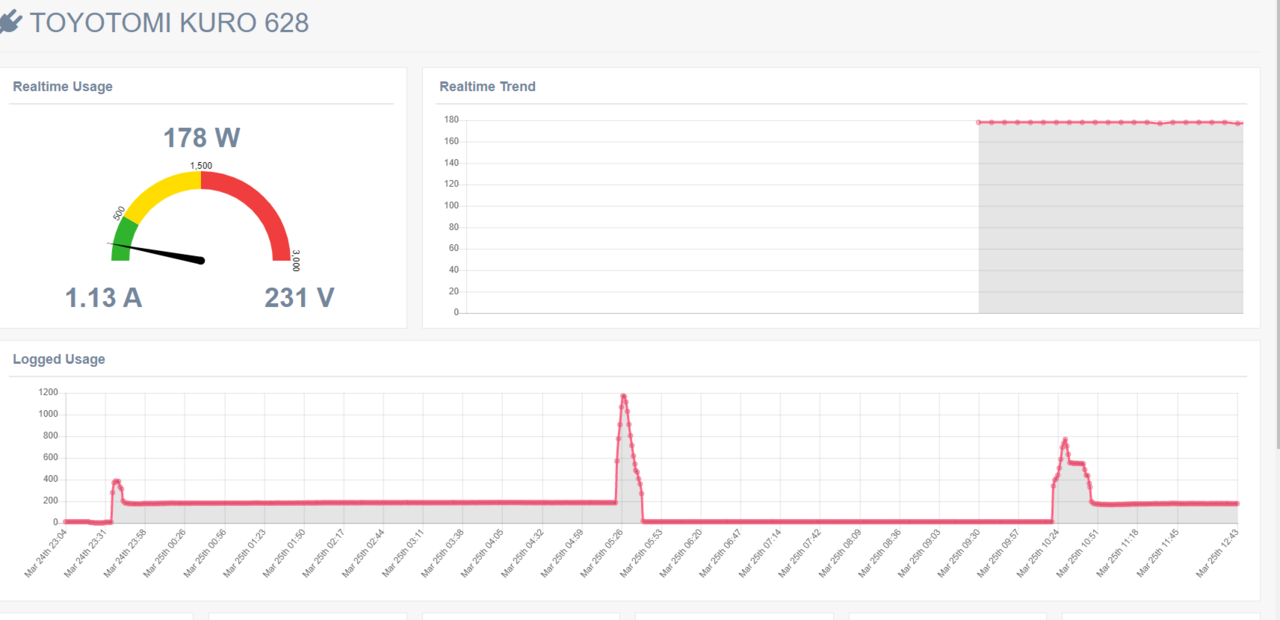The image size is (1280, 620).
Task: Click the green segment of the gauge
Action: [x=122, y=240]
